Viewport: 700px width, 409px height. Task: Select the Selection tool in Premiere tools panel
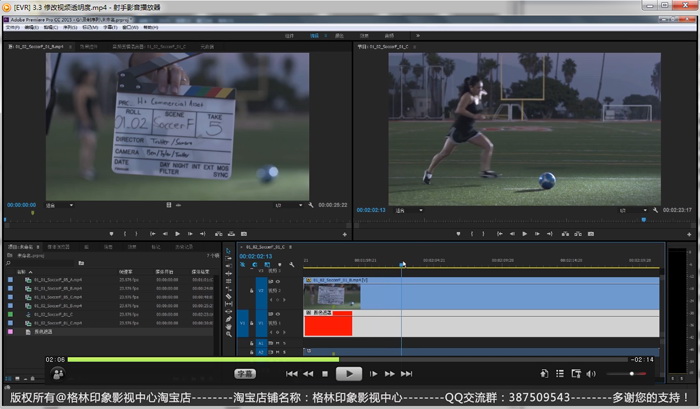click(228, 251)
